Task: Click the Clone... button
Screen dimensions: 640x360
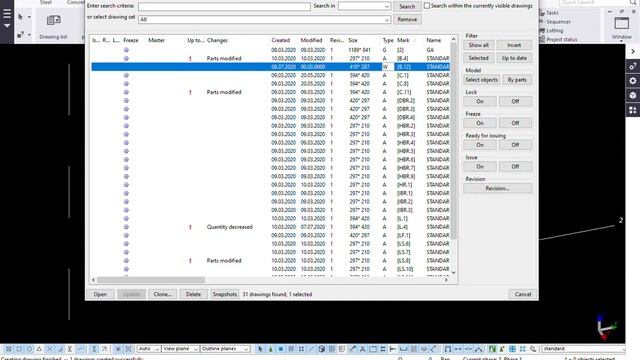Action: [x=162, y=294]
